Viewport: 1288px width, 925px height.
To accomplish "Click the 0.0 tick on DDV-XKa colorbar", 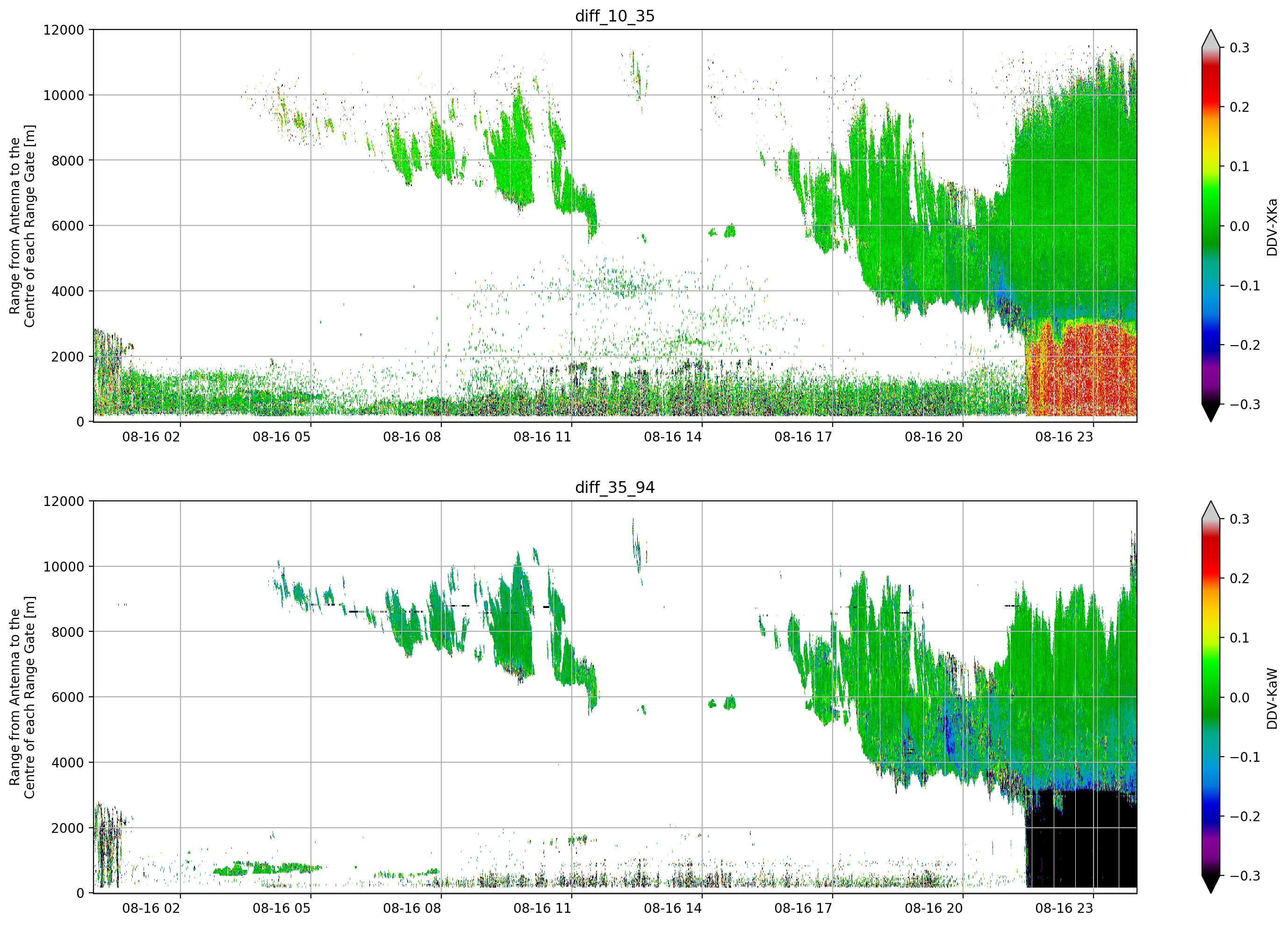I will tap(1240, 226).
